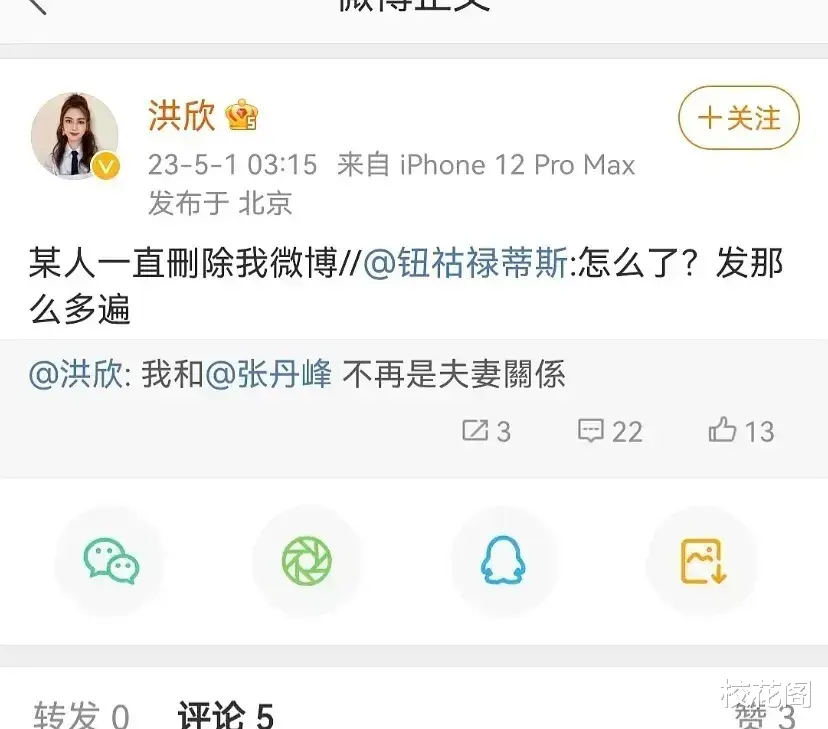
Task: Tap the comment icon showing 22
Action: [x=610, y=431]
